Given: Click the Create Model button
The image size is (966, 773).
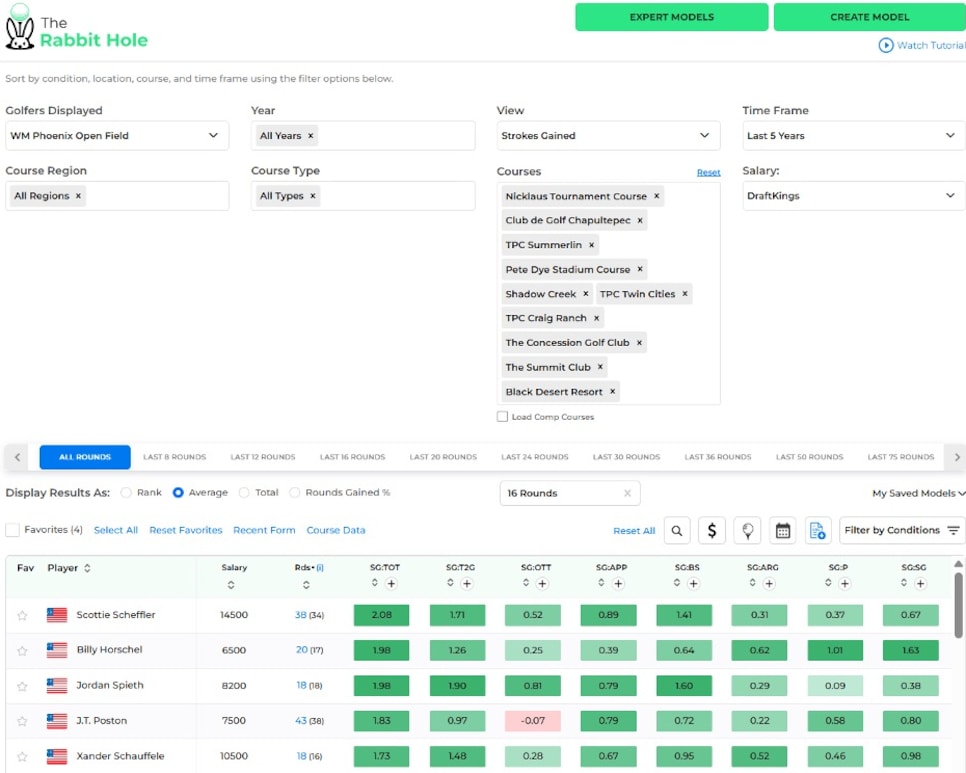Looking at the screenshot, I should click(869, 17).
